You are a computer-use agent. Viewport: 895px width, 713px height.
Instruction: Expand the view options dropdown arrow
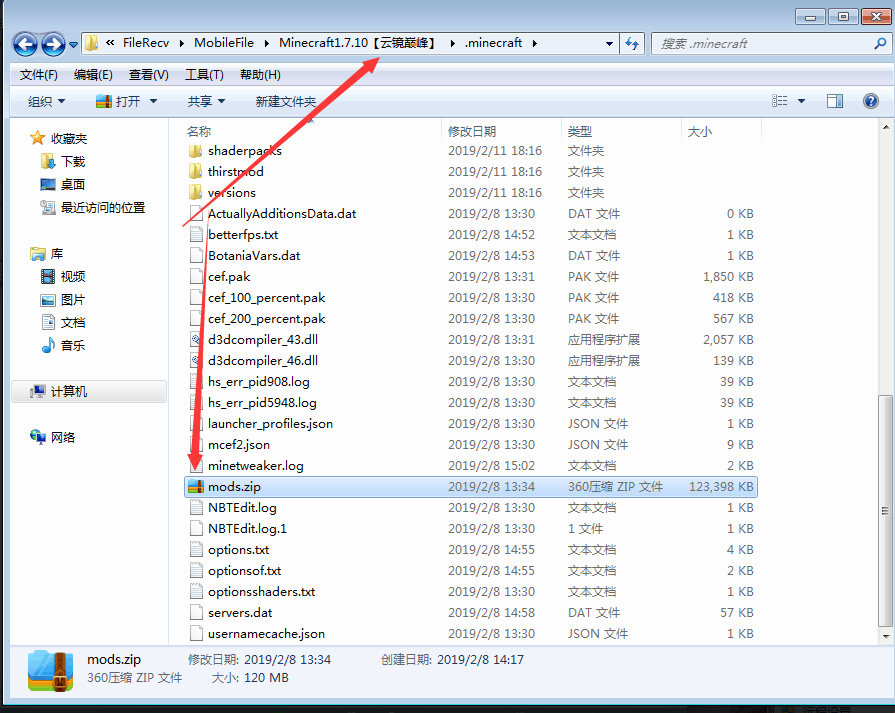[x=802, y=101]
